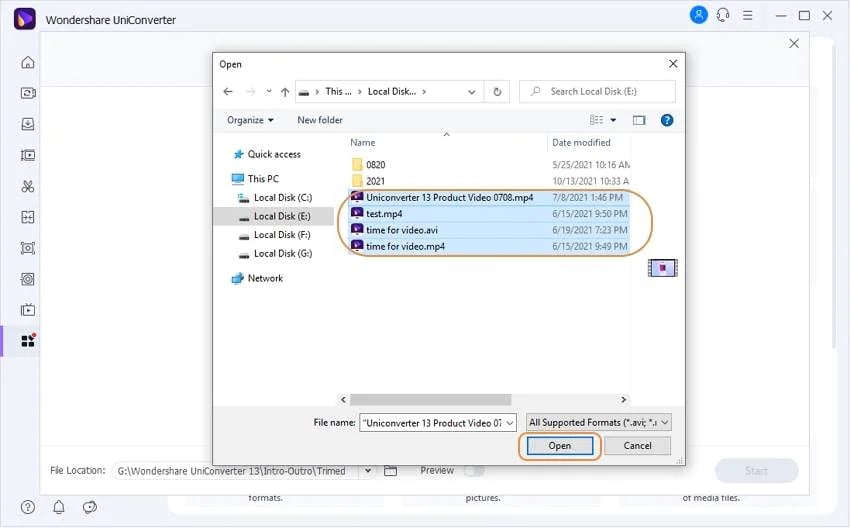850x528 pixels.
Task: Open the hamburger menu in title bar
Action: point(748,15)
